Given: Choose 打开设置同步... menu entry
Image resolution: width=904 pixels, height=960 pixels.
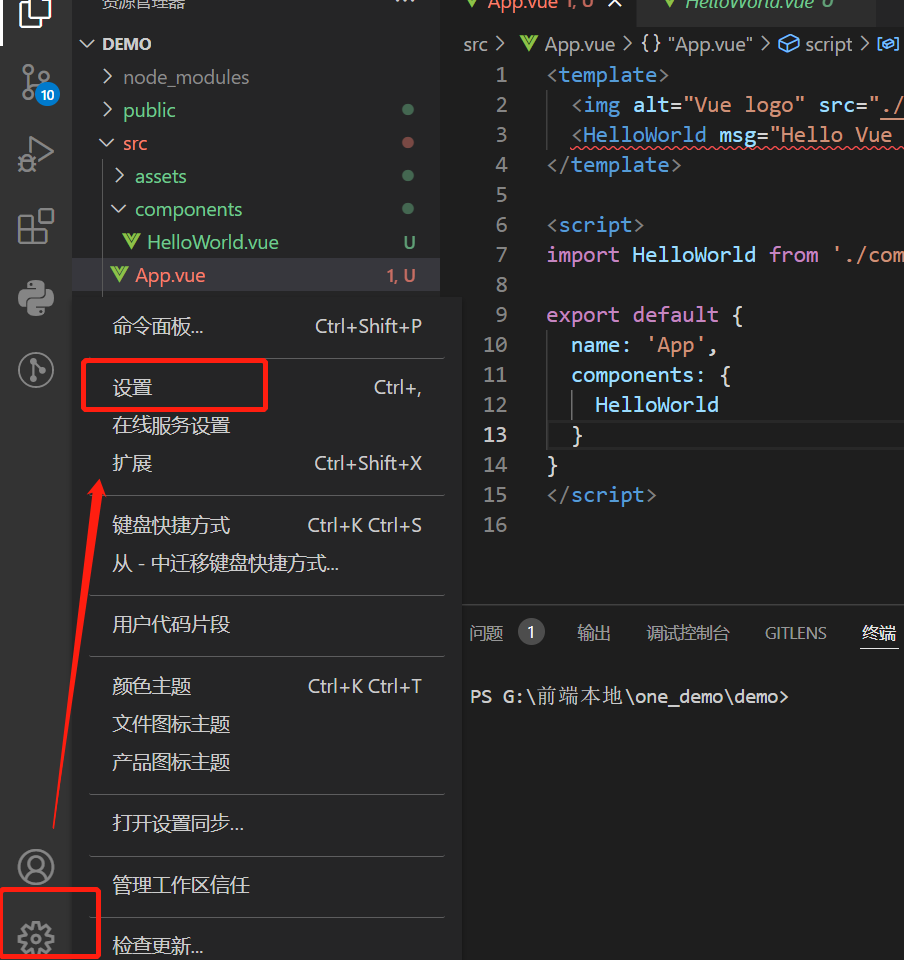Looking at the screenshot, I should pyautogui.click(x=267, y=823).
